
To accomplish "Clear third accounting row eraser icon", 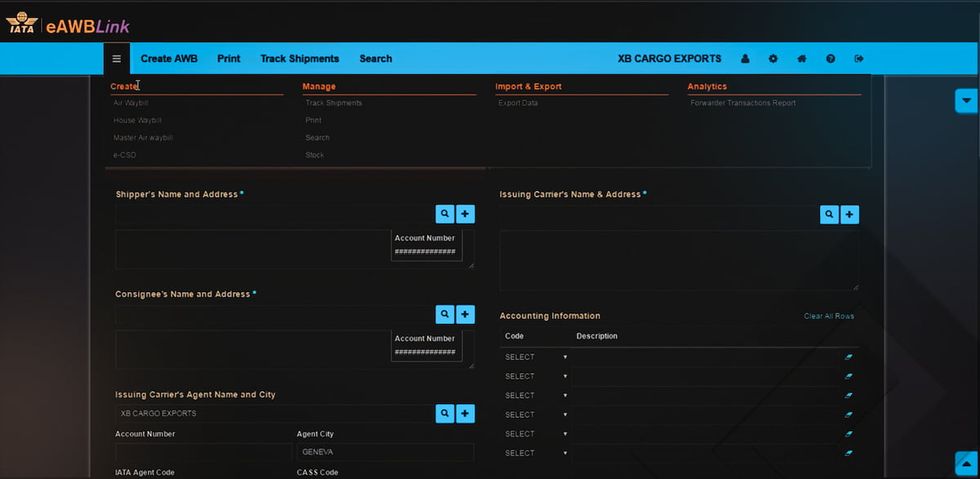I will point(848,396).
